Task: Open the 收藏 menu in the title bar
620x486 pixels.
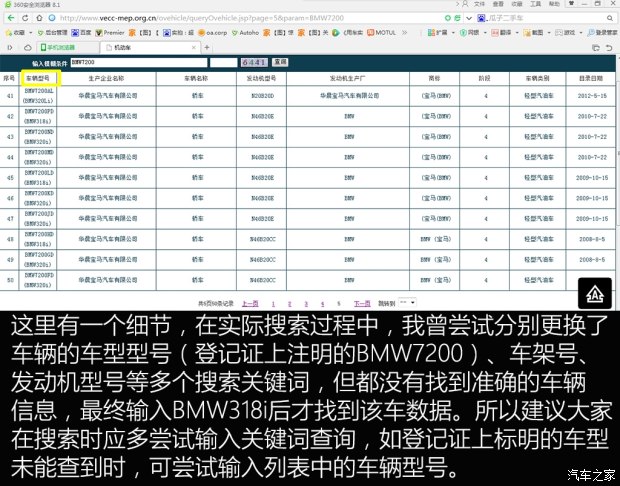Action: 517,4
